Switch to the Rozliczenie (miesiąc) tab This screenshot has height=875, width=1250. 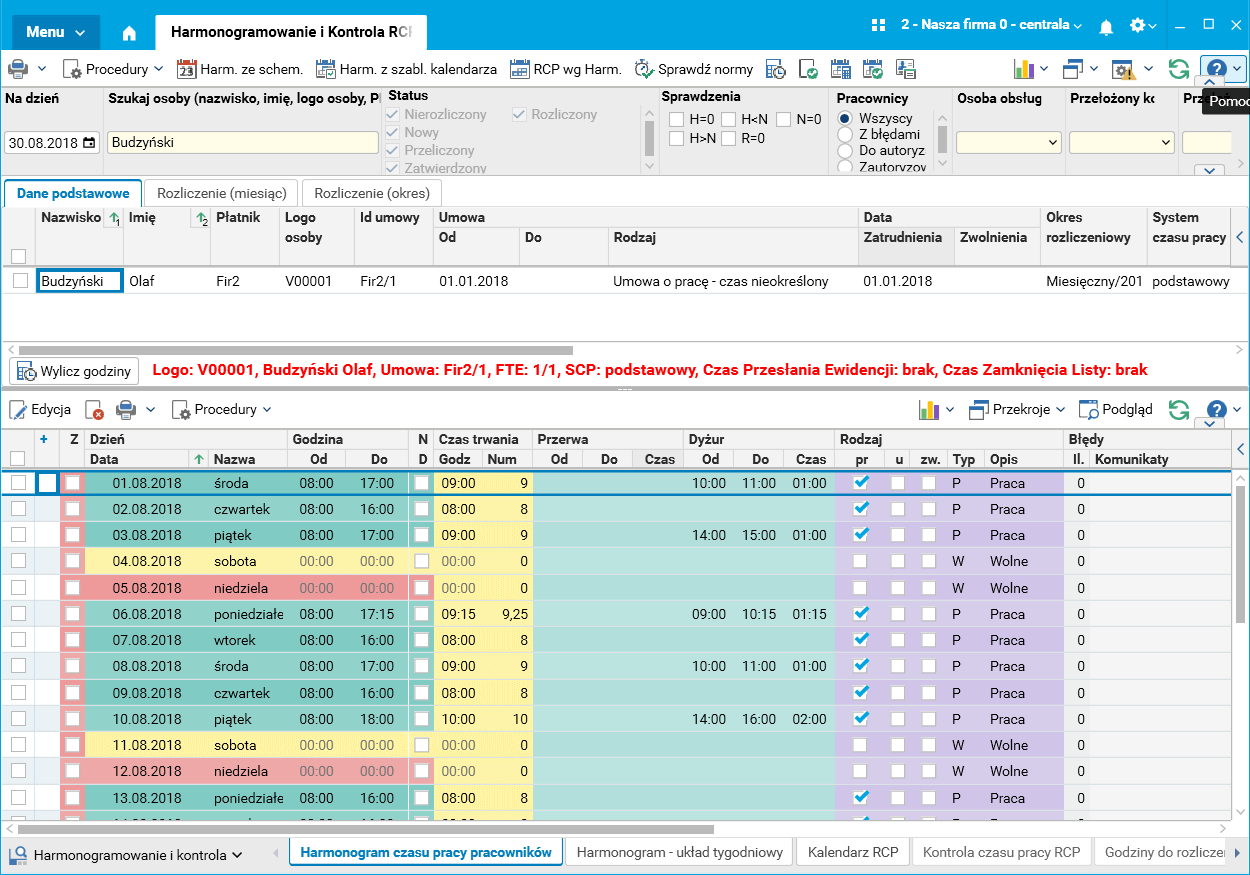pyautogui.click(x=220, y=193)
